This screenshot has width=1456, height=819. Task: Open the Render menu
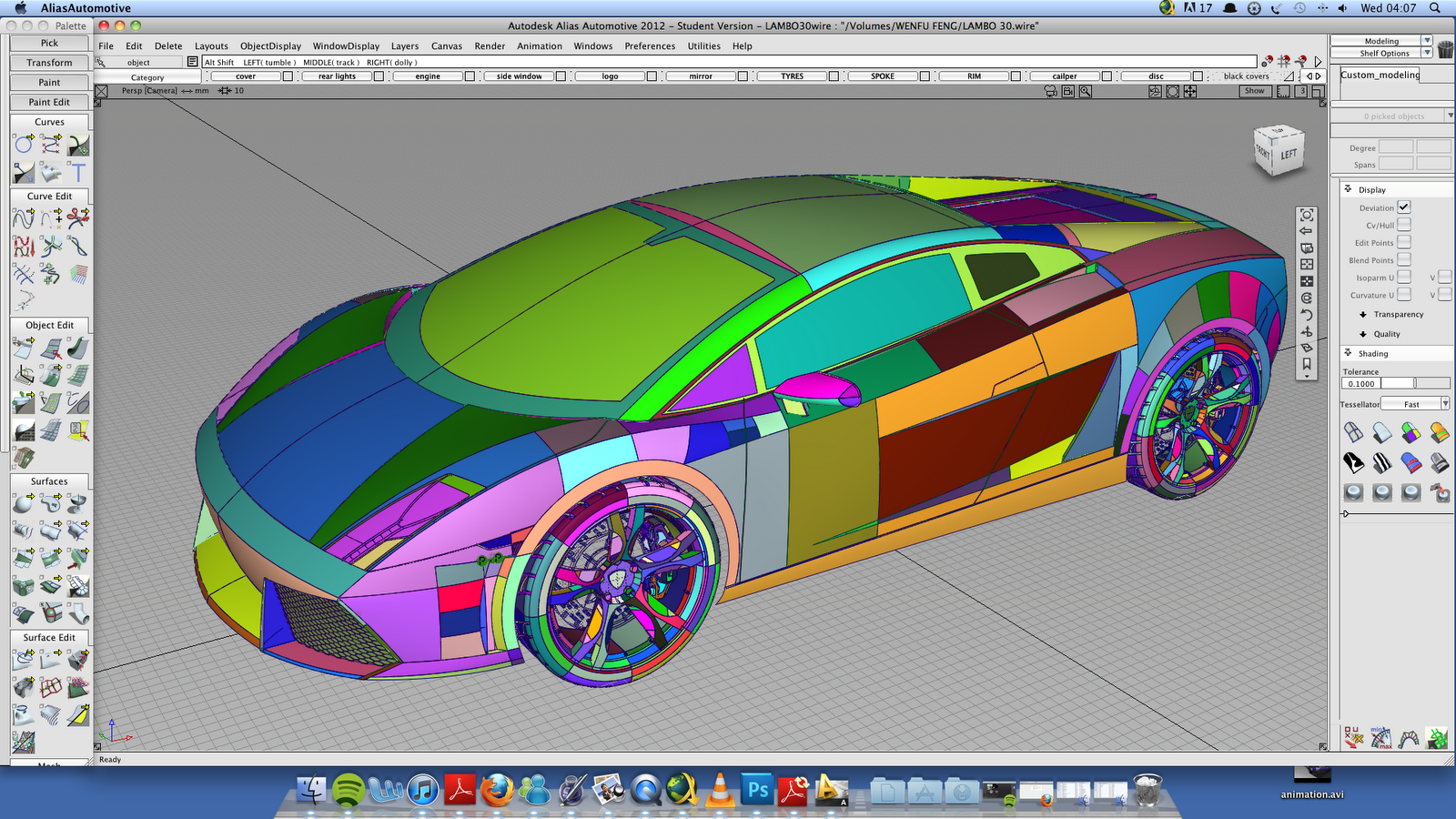pos(490,45)
